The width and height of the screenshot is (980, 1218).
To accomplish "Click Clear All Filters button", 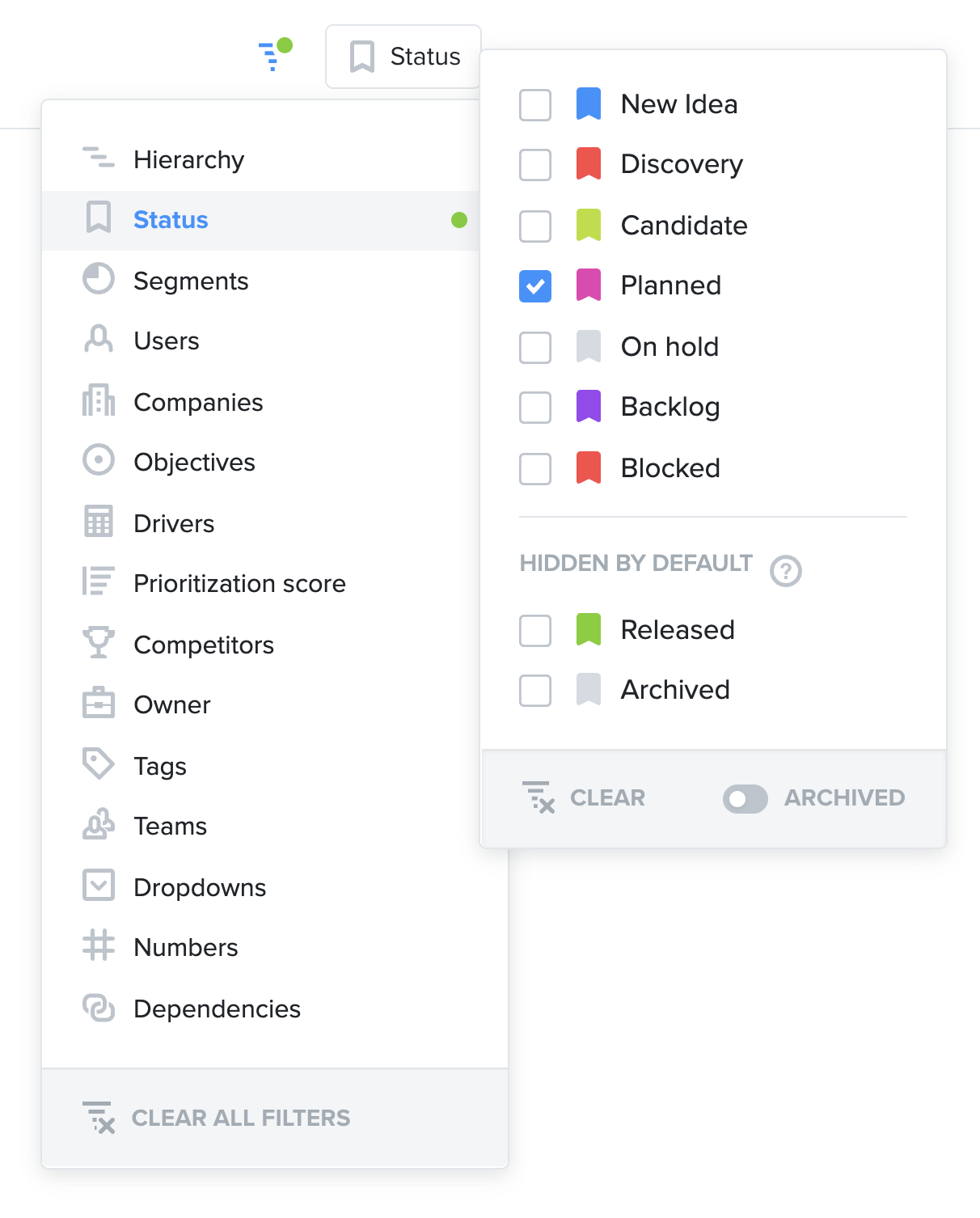I will [x=217, y=1118].
